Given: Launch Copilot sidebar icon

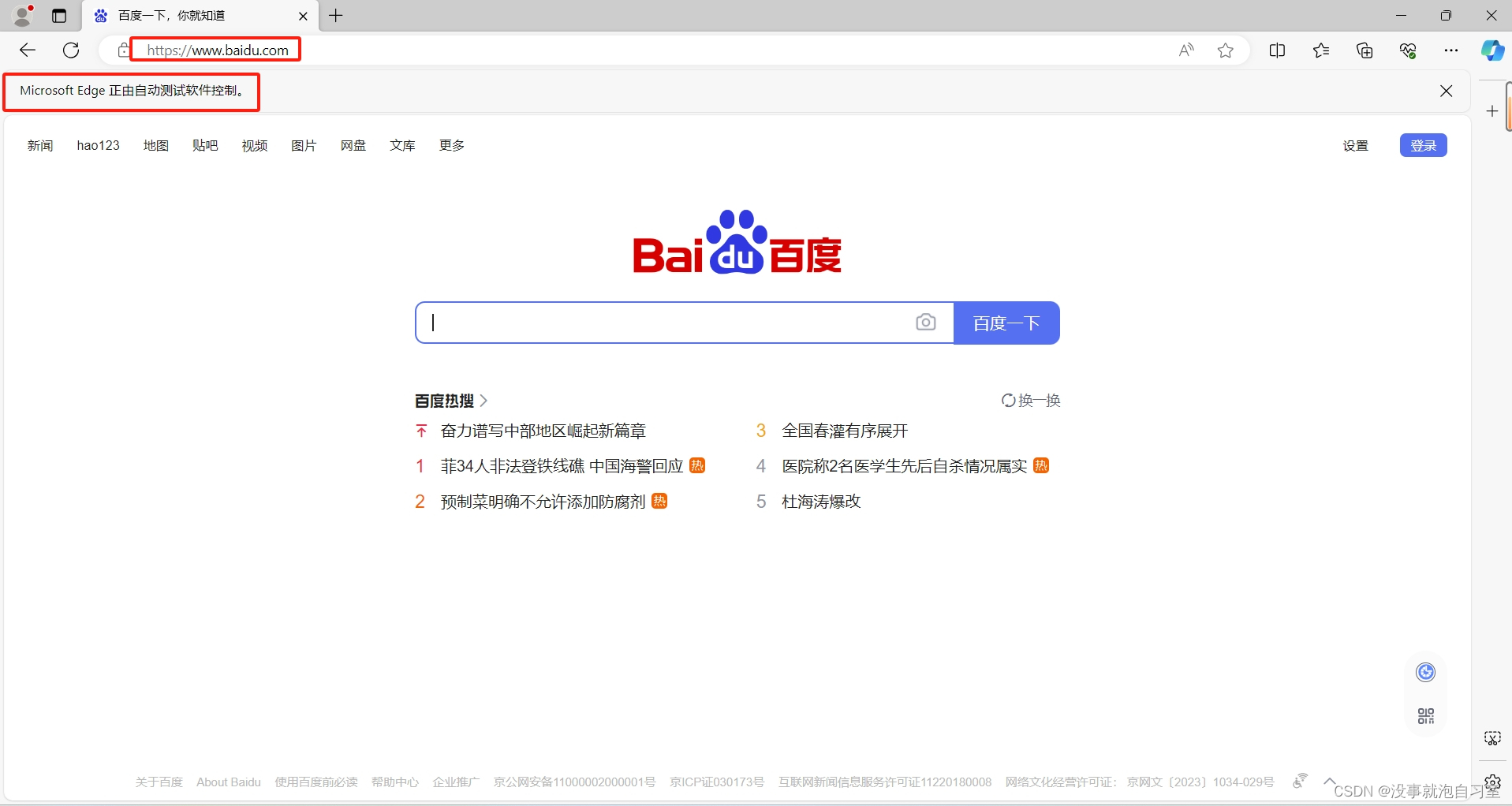Looking at the screenshot, I should 1492,50.
